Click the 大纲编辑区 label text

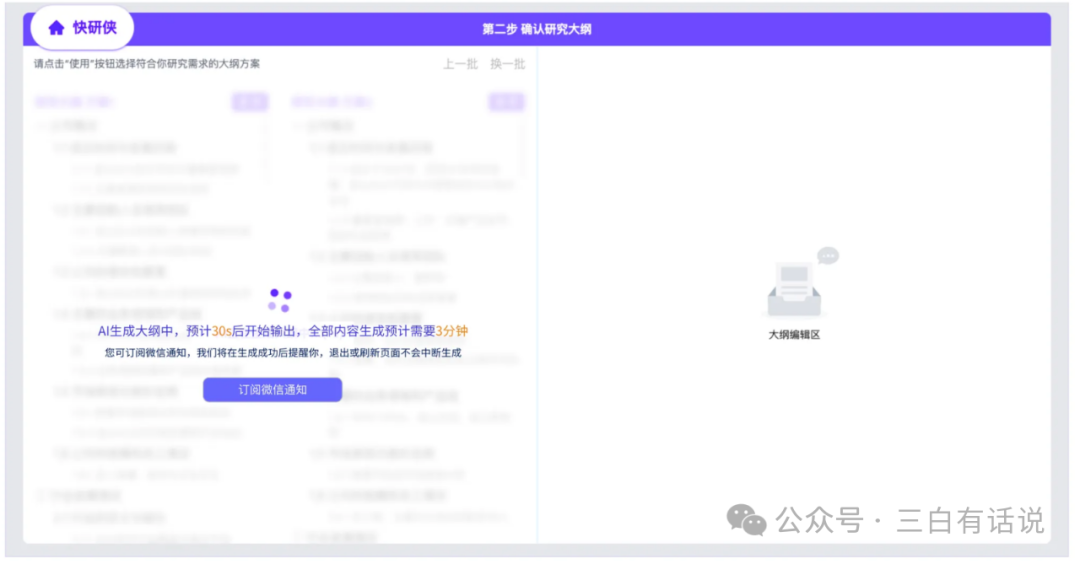(794, 335)
